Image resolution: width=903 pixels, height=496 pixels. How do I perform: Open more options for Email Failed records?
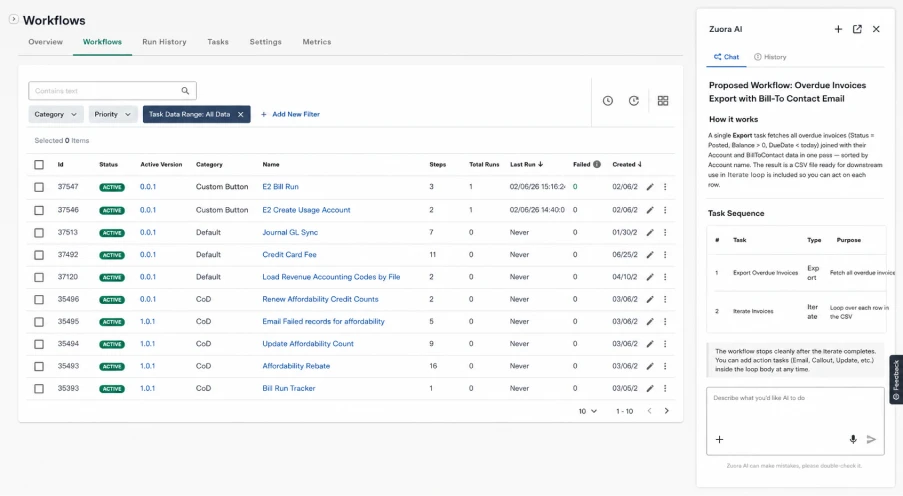tap(665, 322)
